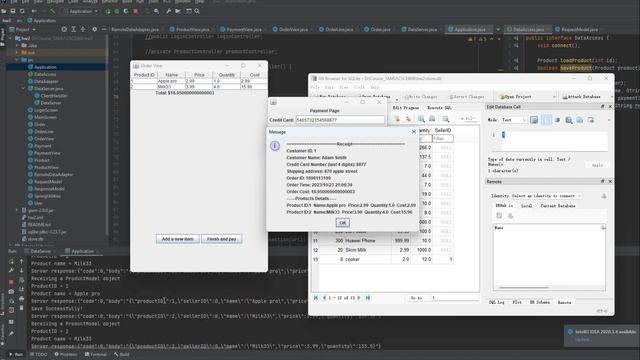Open Tools menu in DB Browser for SQLite

pos(359,87)
